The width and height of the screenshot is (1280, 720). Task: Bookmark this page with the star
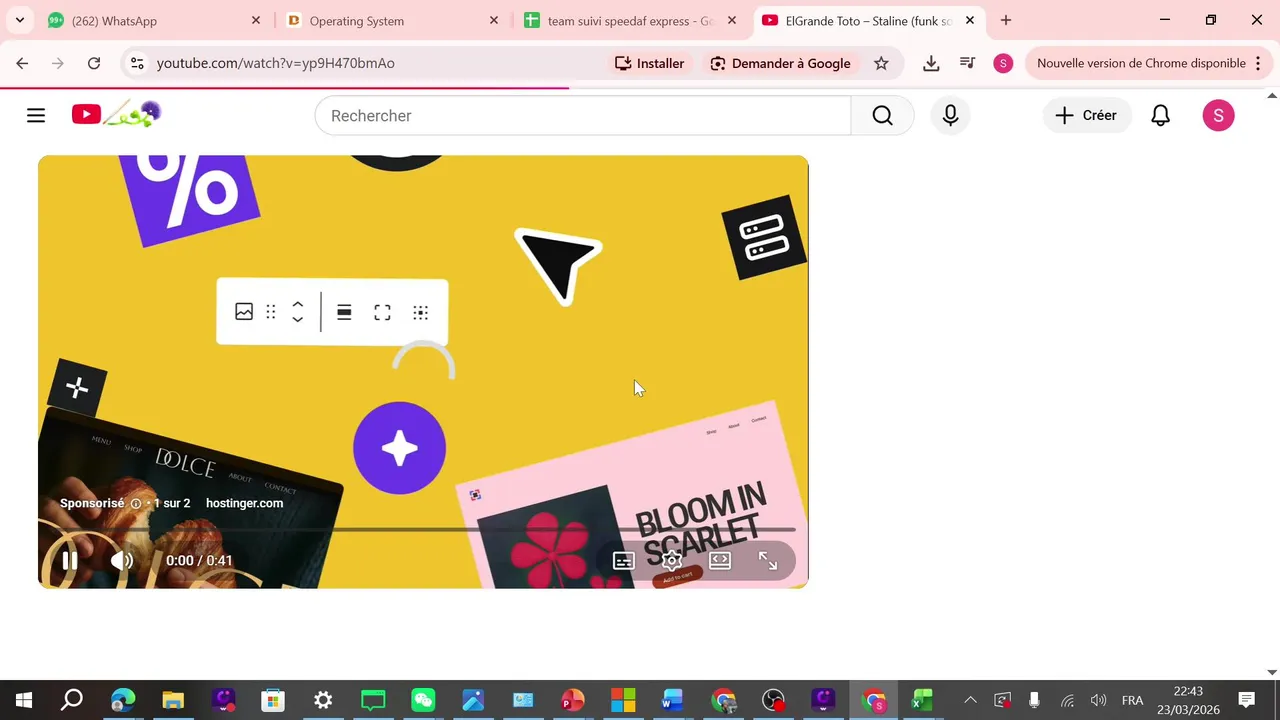click(x=881, y=63)
